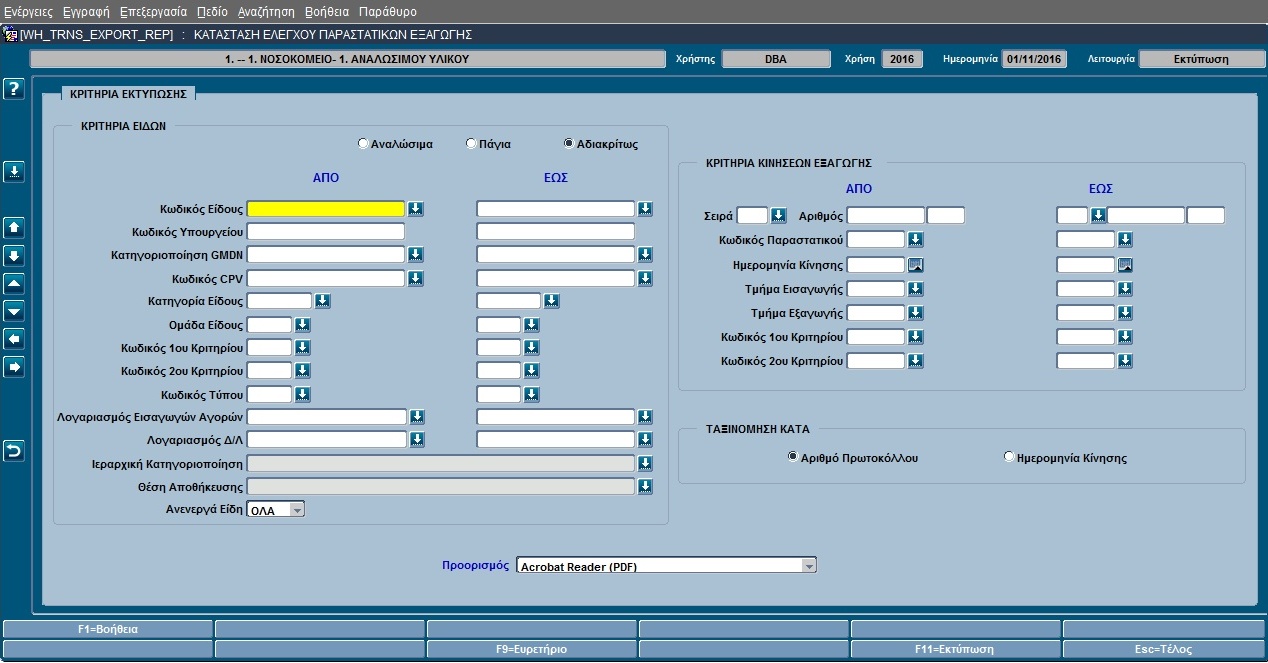Open lookup for Ιεραρχική Κατηγοριοποίηση

646,464
